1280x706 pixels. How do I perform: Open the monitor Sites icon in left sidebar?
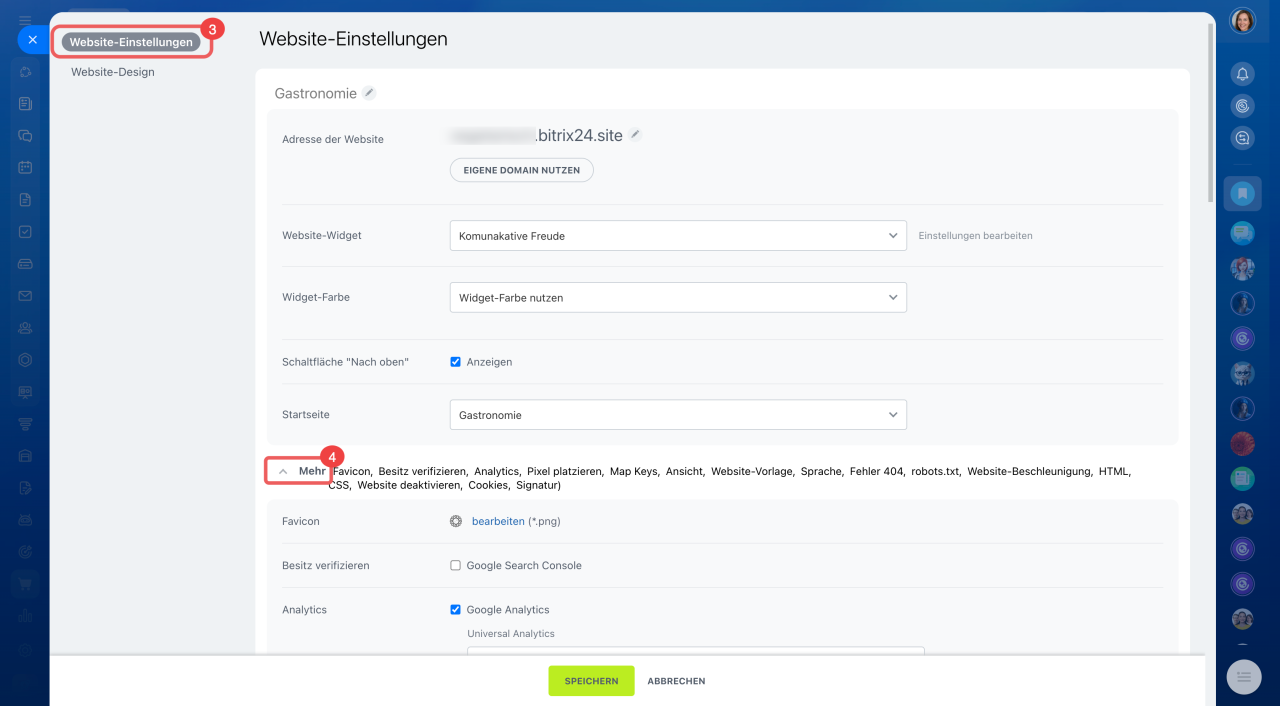point(25,391)
